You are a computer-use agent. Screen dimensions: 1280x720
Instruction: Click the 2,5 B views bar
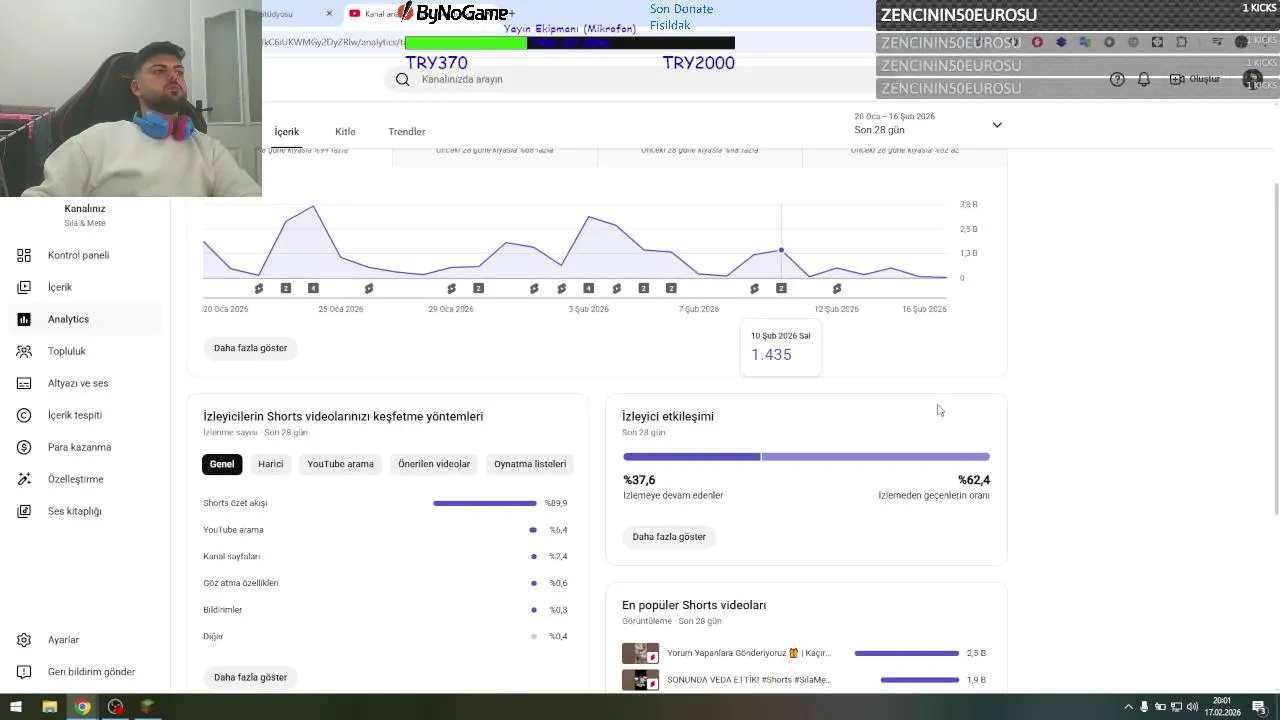pyautogui.click(x=907, y=653)
